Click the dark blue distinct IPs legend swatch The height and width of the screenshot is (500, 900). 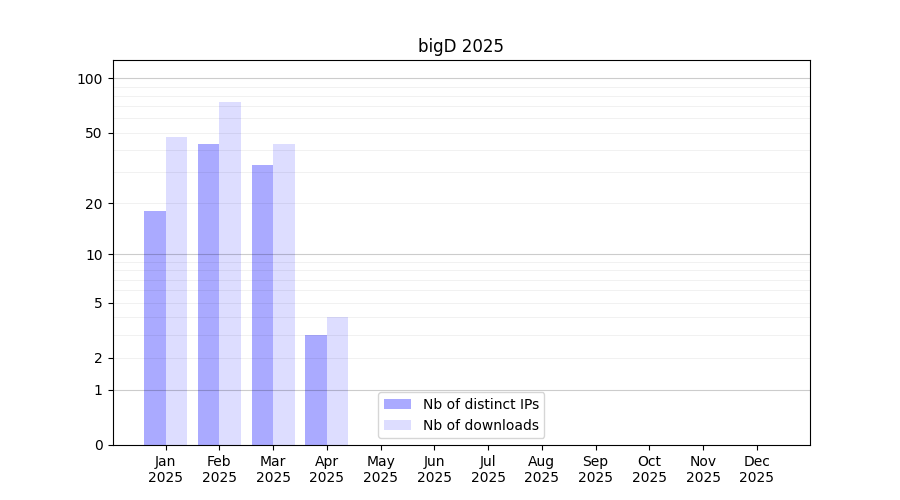(x=397, y=404)
